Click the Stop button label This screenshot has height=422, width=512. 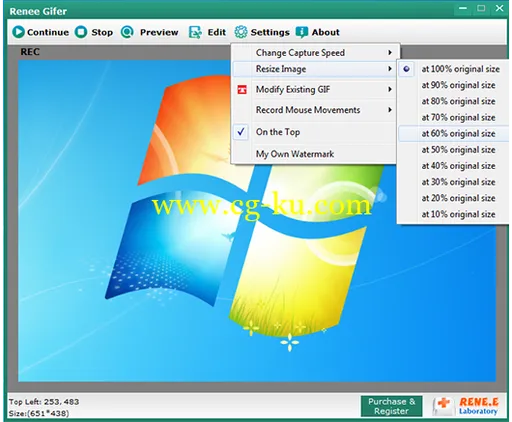pos(102,32)
